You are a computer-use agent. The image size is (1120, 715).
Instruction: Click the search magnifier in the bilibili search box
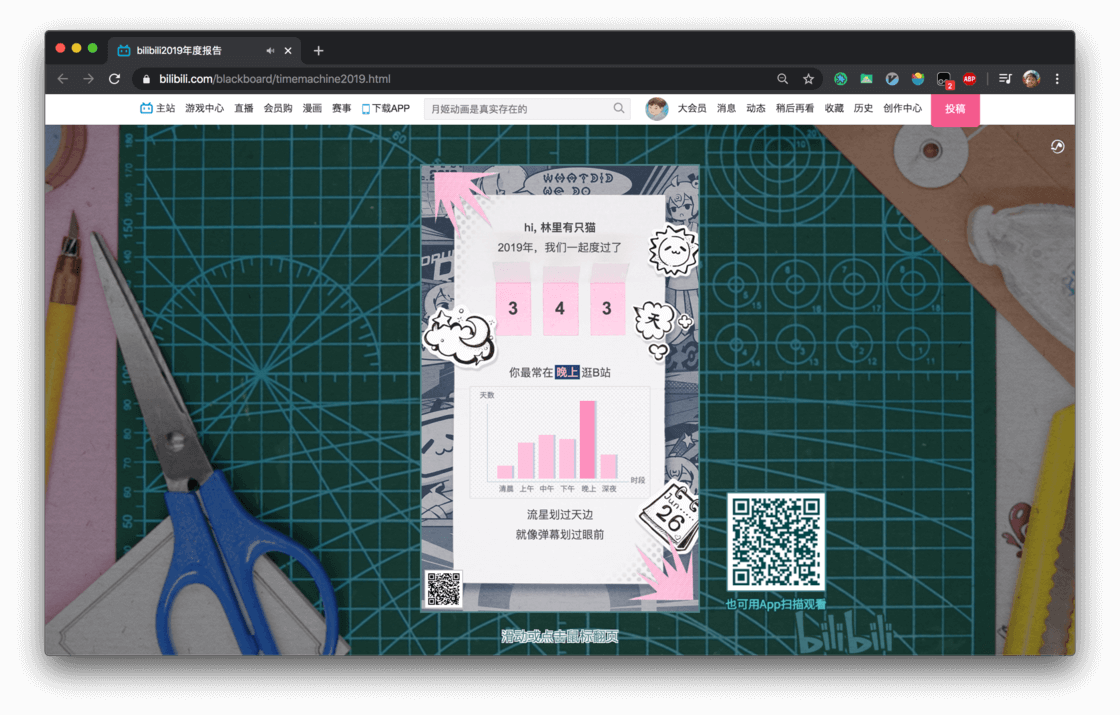[619, 109]
